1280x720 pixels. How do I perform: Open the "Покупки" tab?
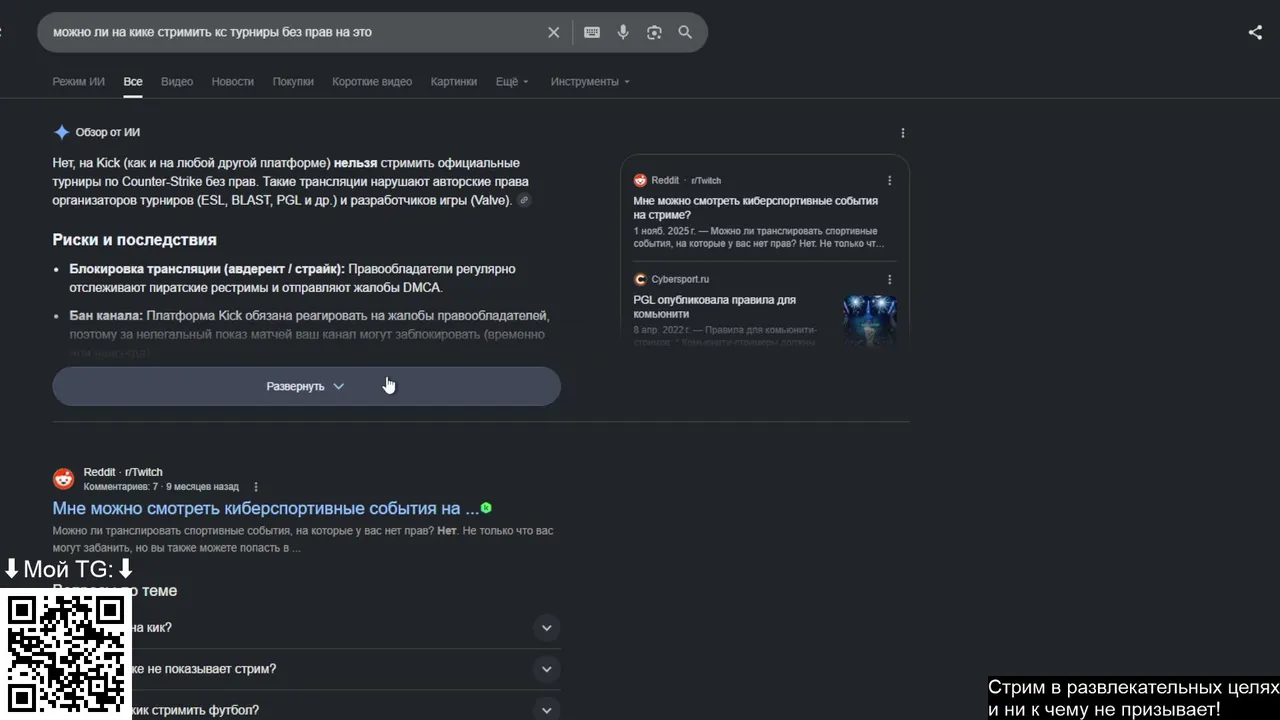tap(293, 82)
